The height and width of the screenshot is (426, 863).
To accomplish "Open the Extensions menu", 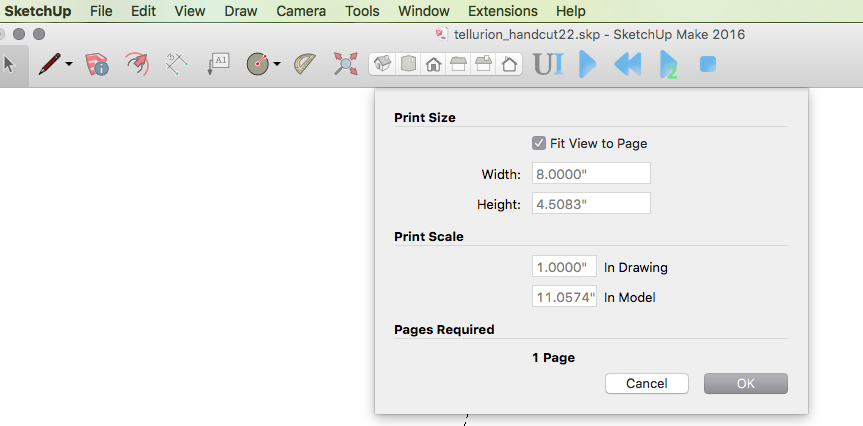I will [x=502, y=11].
